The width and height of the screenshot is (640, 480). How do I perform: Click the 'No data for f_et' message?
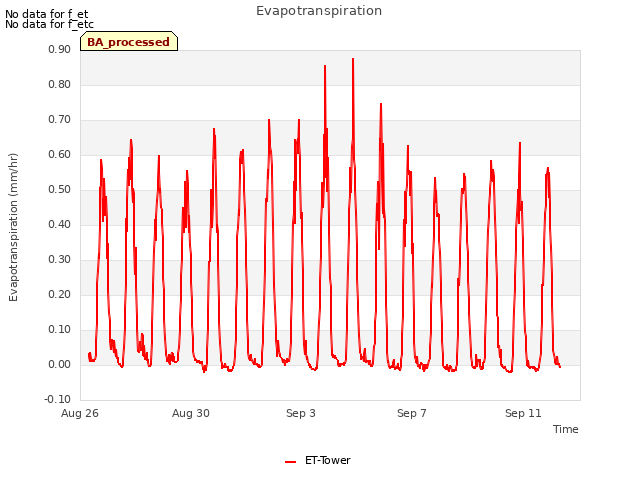tap(47, 14)
